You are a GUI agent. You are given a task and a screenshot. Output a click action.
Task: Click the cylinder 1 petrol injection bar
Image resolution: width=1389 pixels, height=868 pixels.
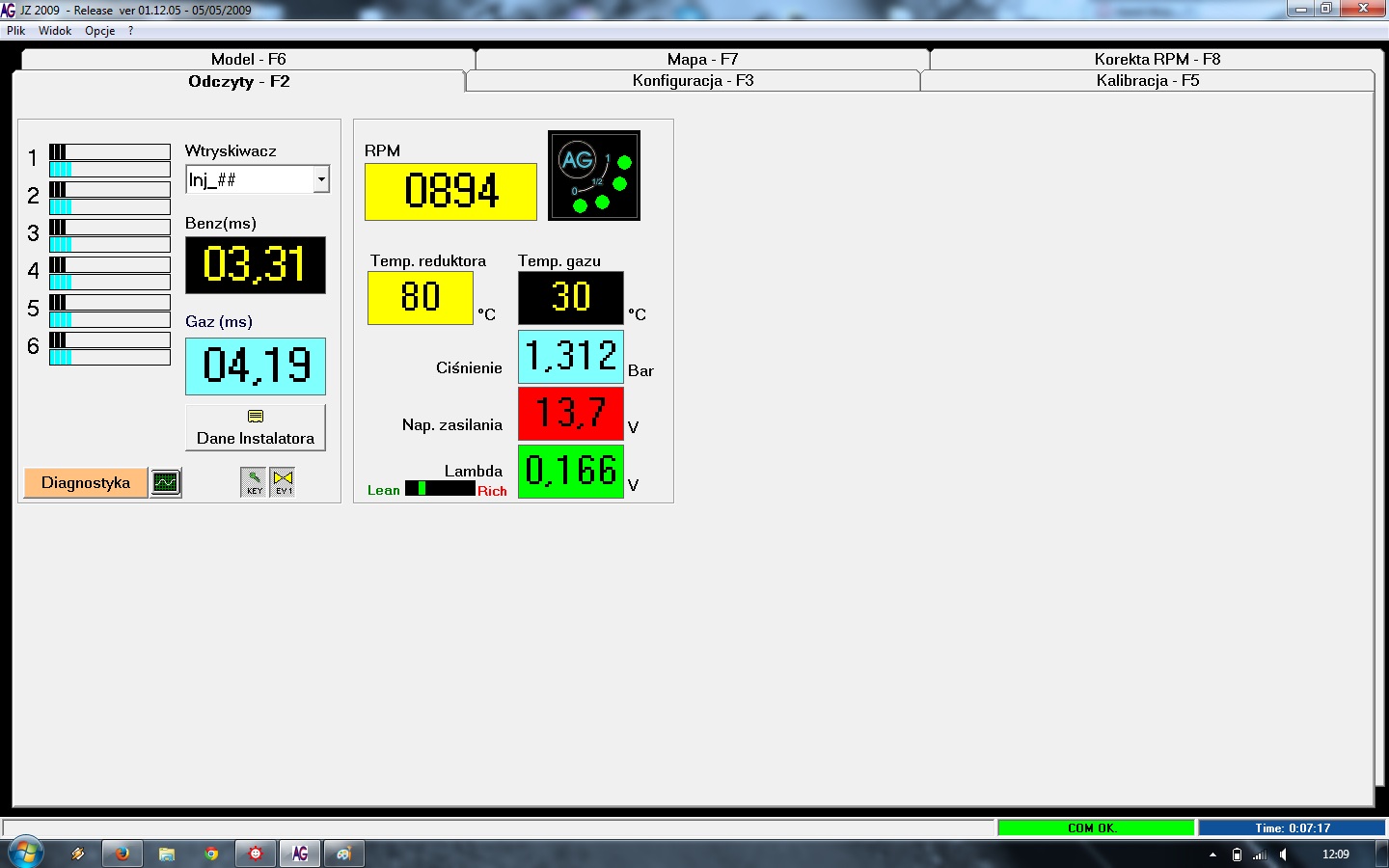110,151
